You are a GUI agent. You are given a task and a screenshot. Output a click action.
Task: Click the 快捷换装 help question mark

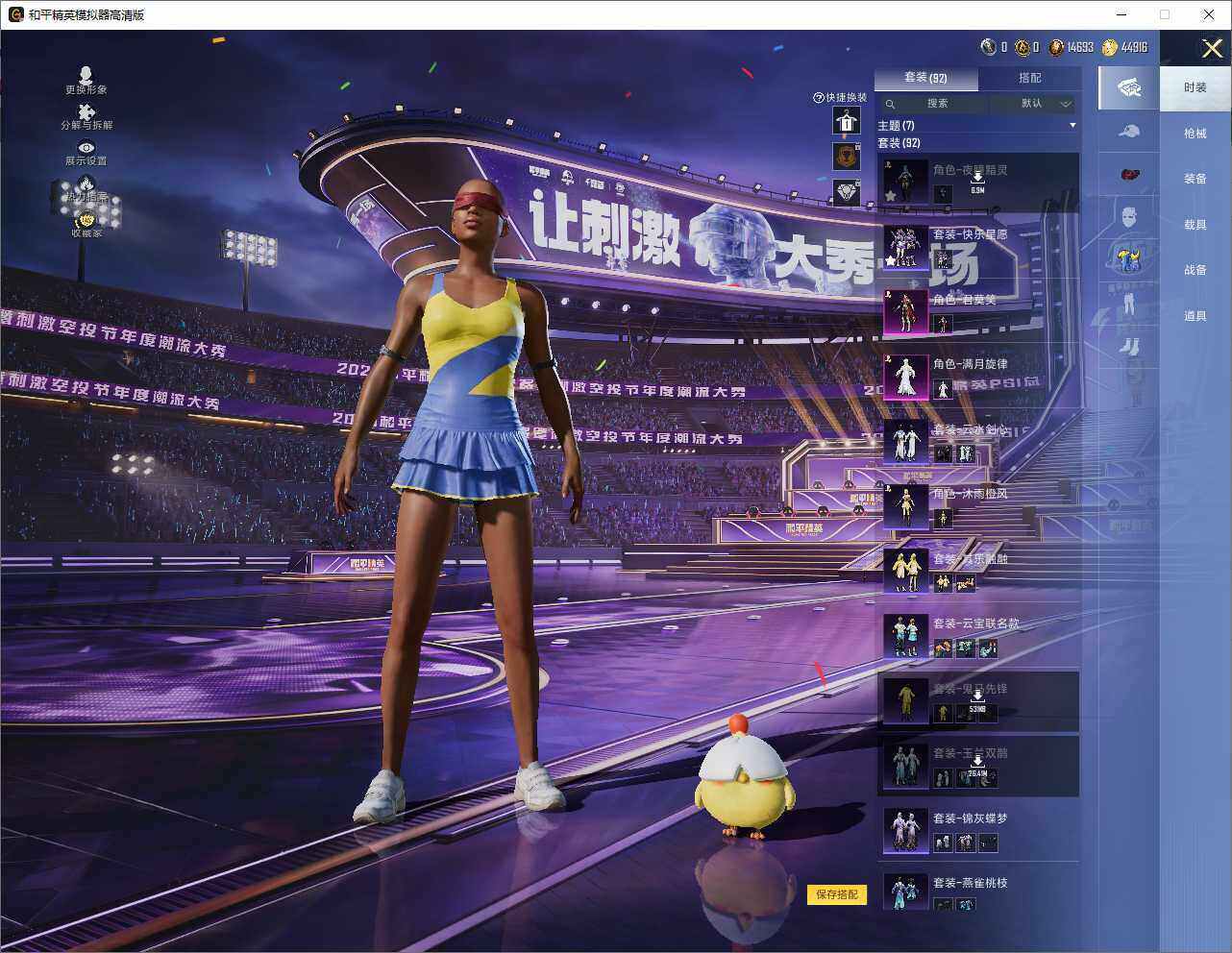click(x=819, y=98)
